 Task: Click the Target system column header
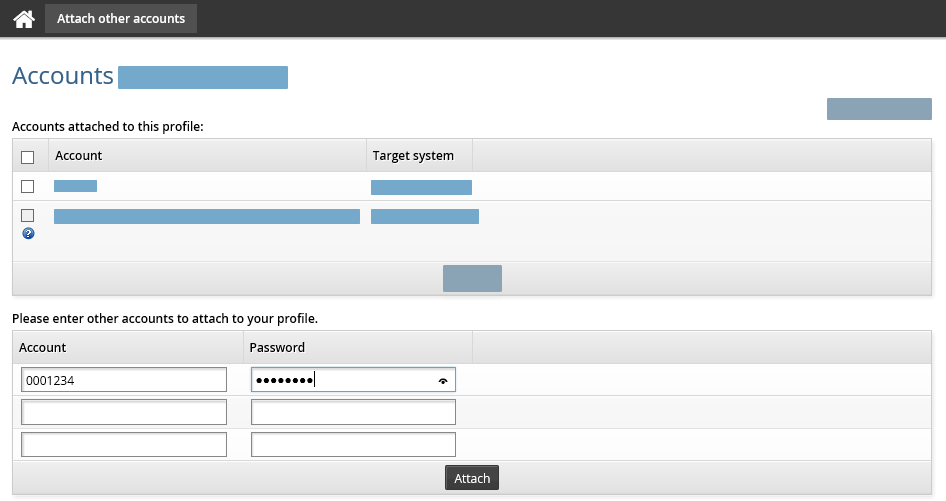tap(413, 156)
